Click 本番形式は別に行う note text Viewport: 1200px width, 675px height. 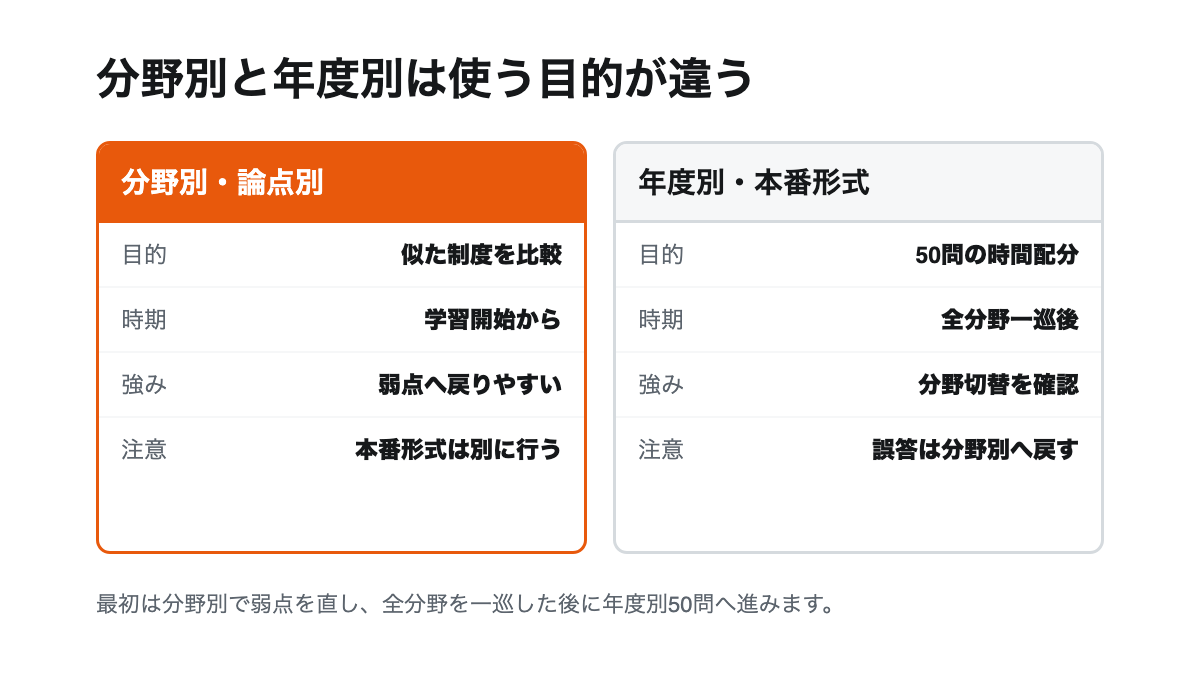tap(458, 450)
